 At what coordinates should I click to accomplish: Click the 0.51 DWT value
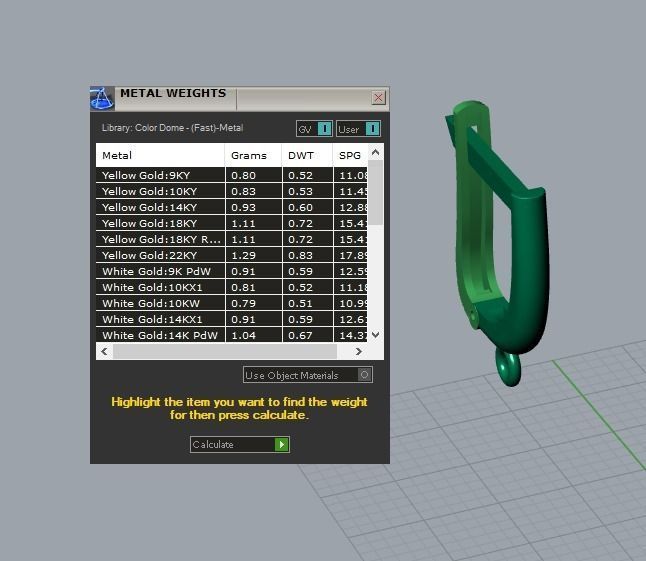pyautogui.click(x=300, y=304)
